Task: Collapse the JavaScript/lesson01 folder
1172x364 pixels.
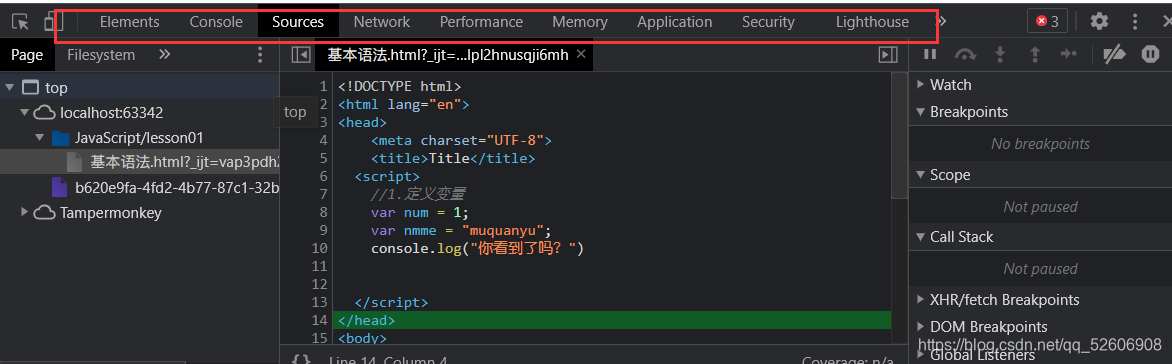Action: (40, 138)
